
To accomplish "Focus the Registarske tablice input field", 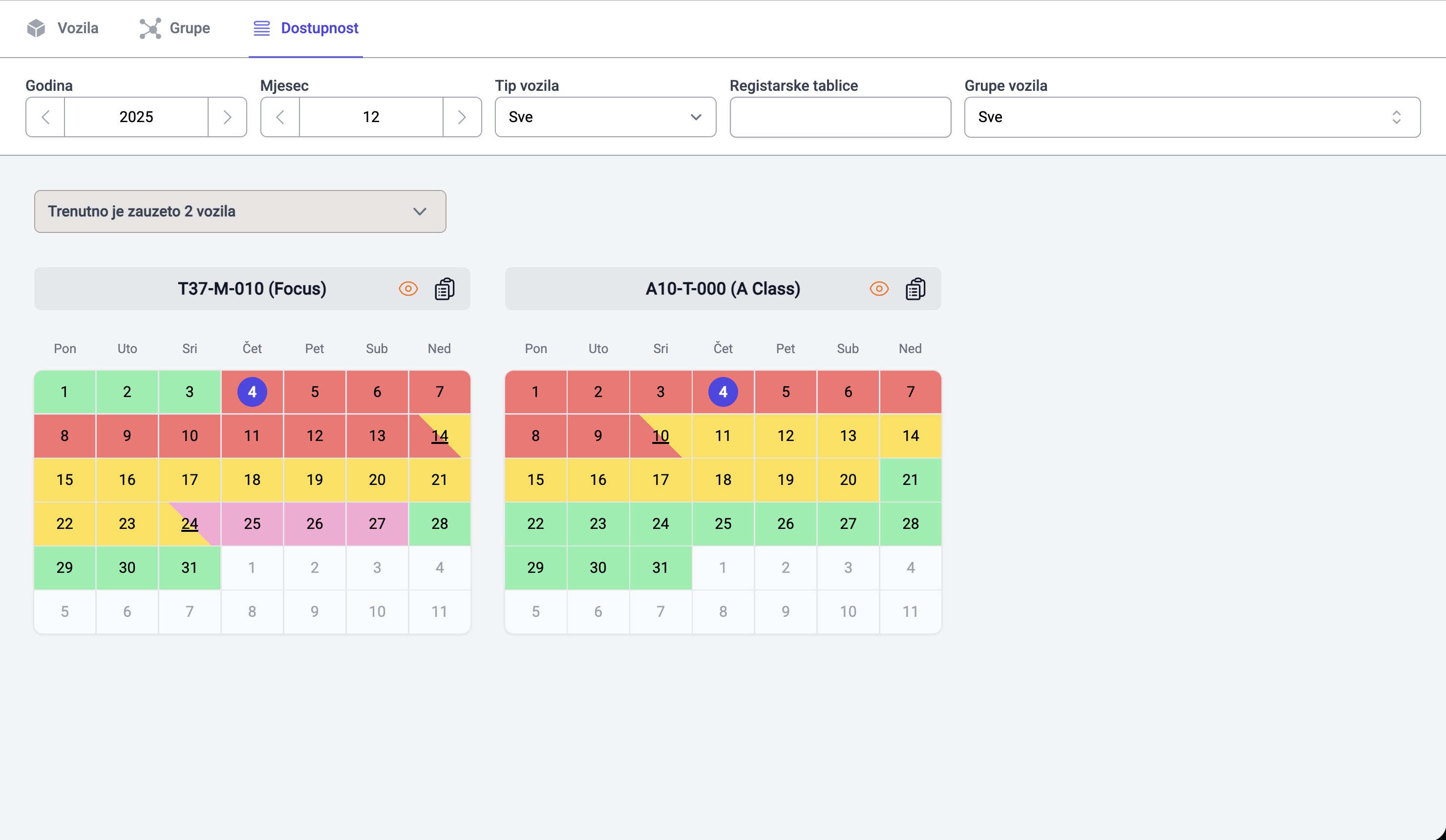I will pos(840,117).
